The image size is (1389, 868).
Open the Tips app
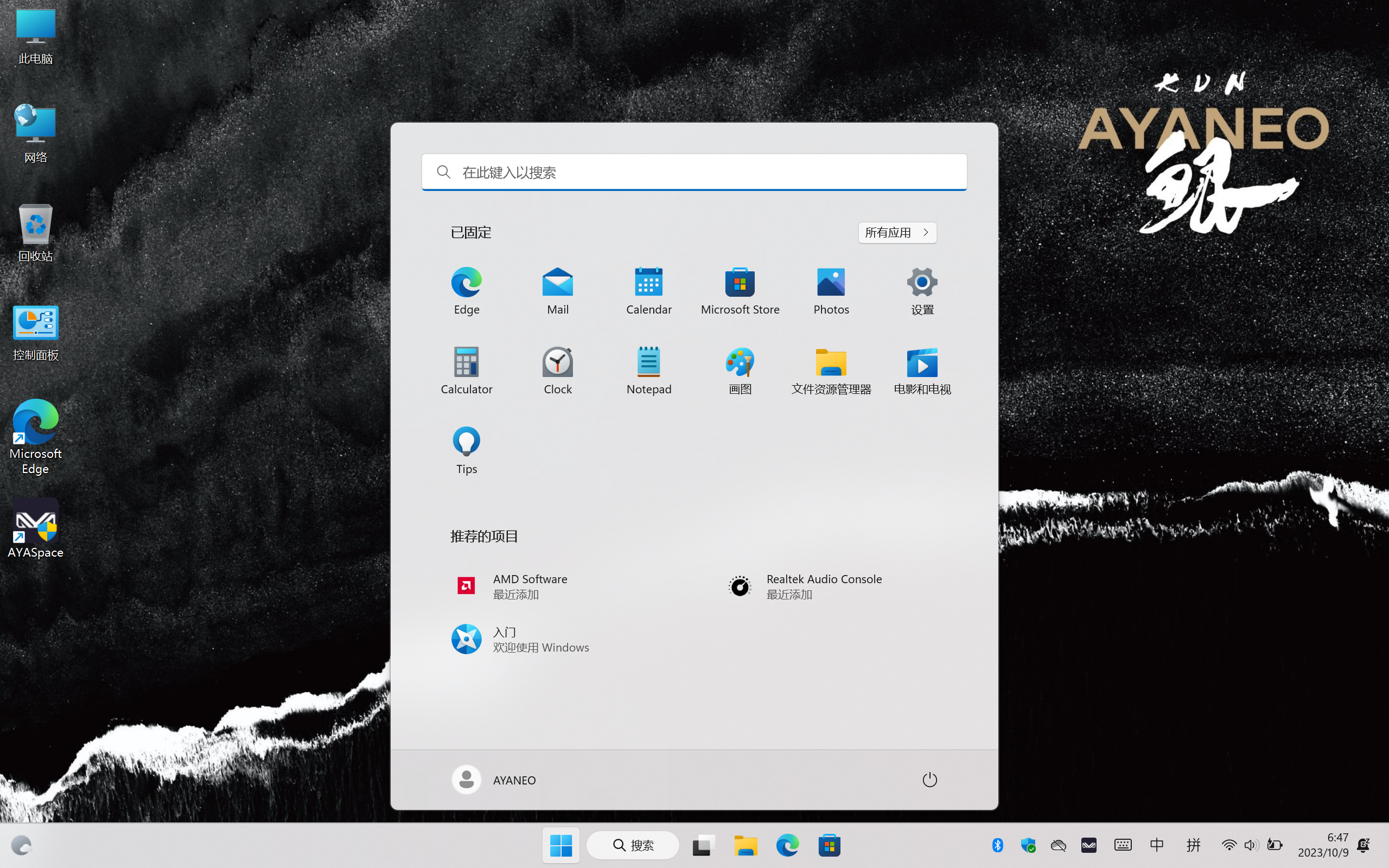[466, 450]
